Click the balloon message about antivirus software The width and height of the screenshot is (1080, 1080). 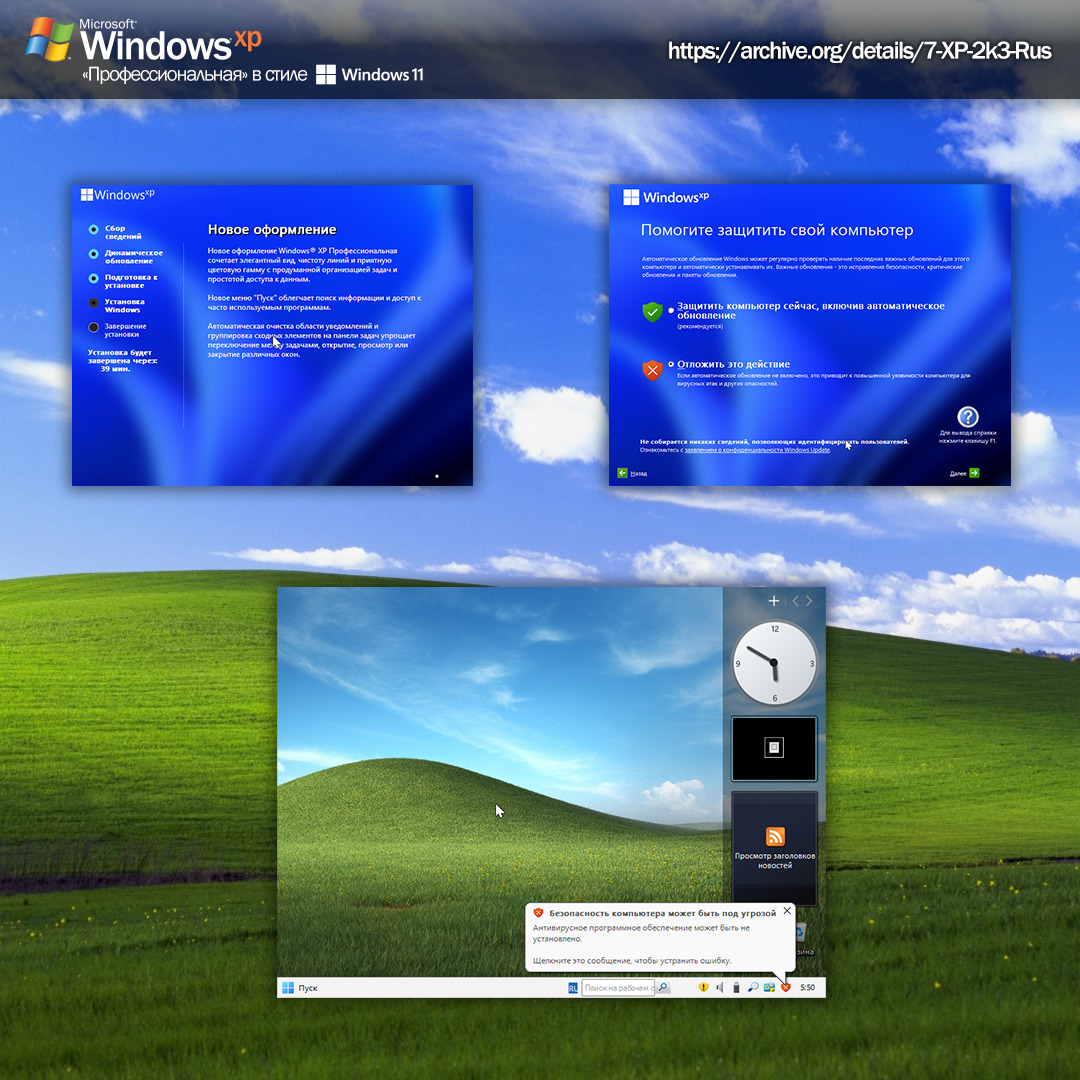tap(641, 933)
